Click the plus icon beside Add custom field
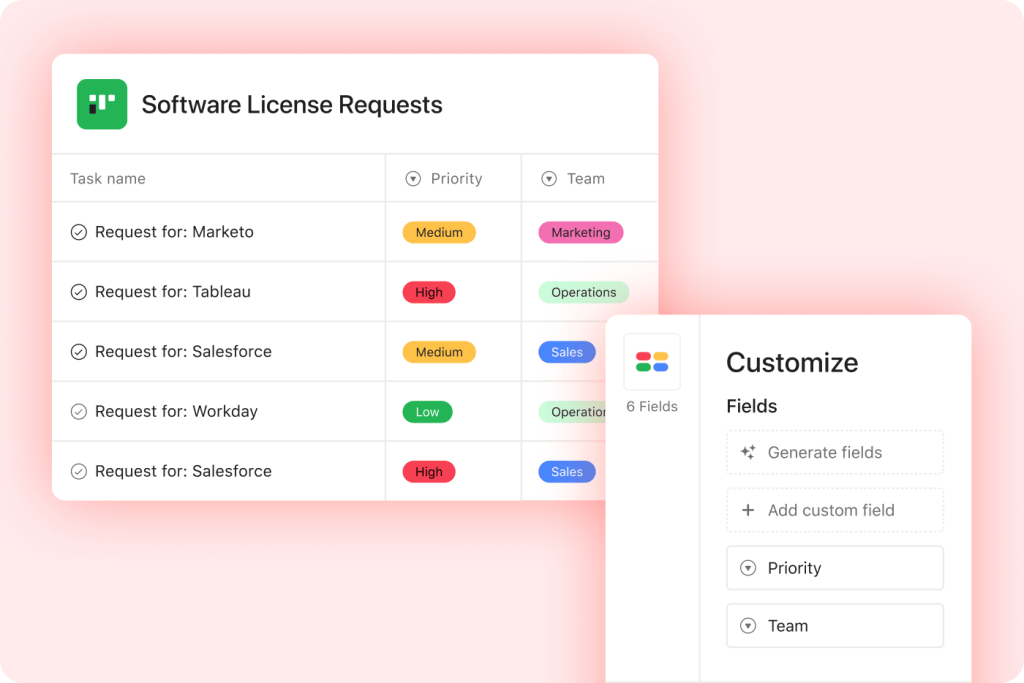Screen dimensions: 1024x683 click(x=748, y=510)
